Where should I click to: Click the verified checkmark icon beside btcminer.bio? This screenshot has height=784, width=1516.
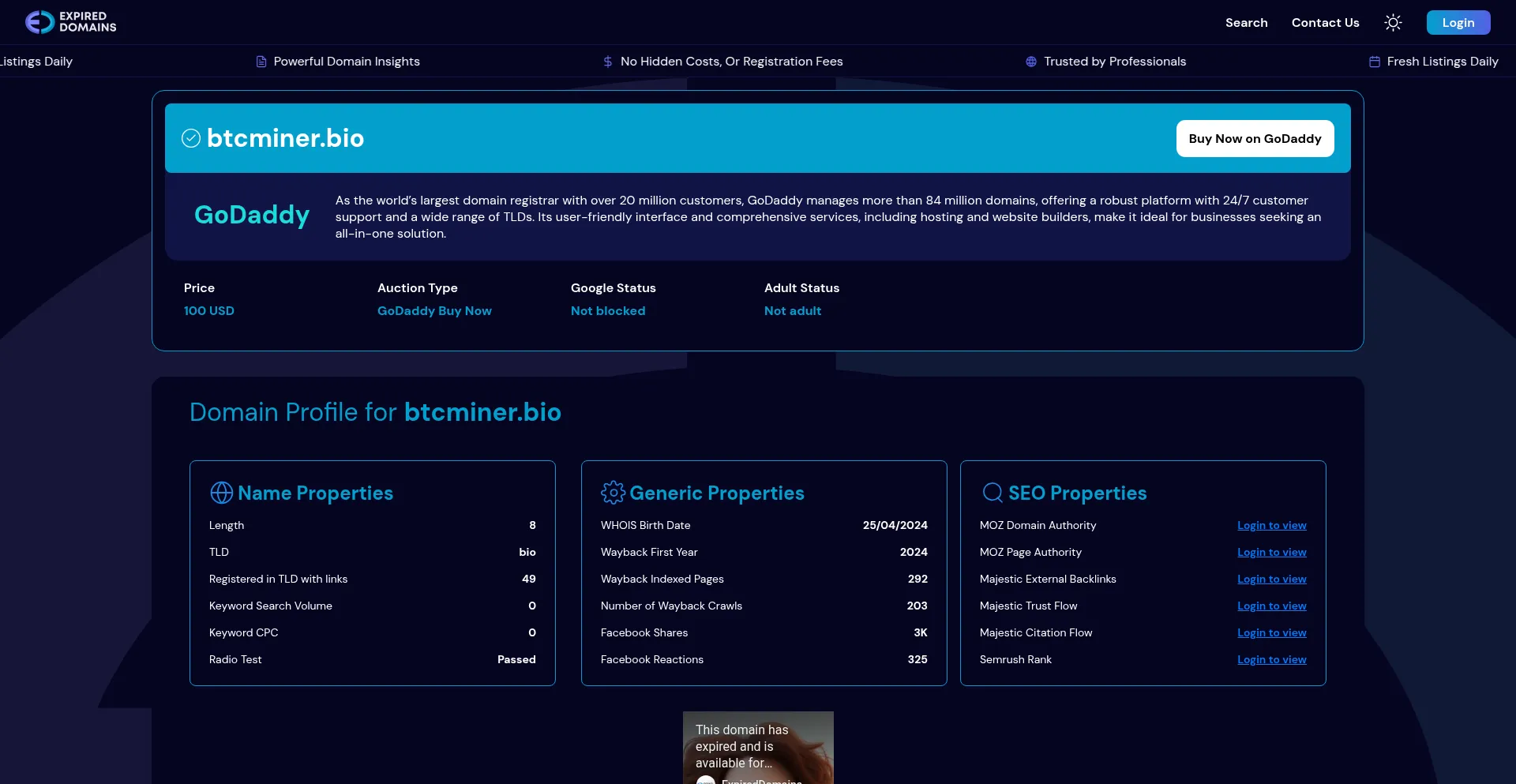(191, 139)
